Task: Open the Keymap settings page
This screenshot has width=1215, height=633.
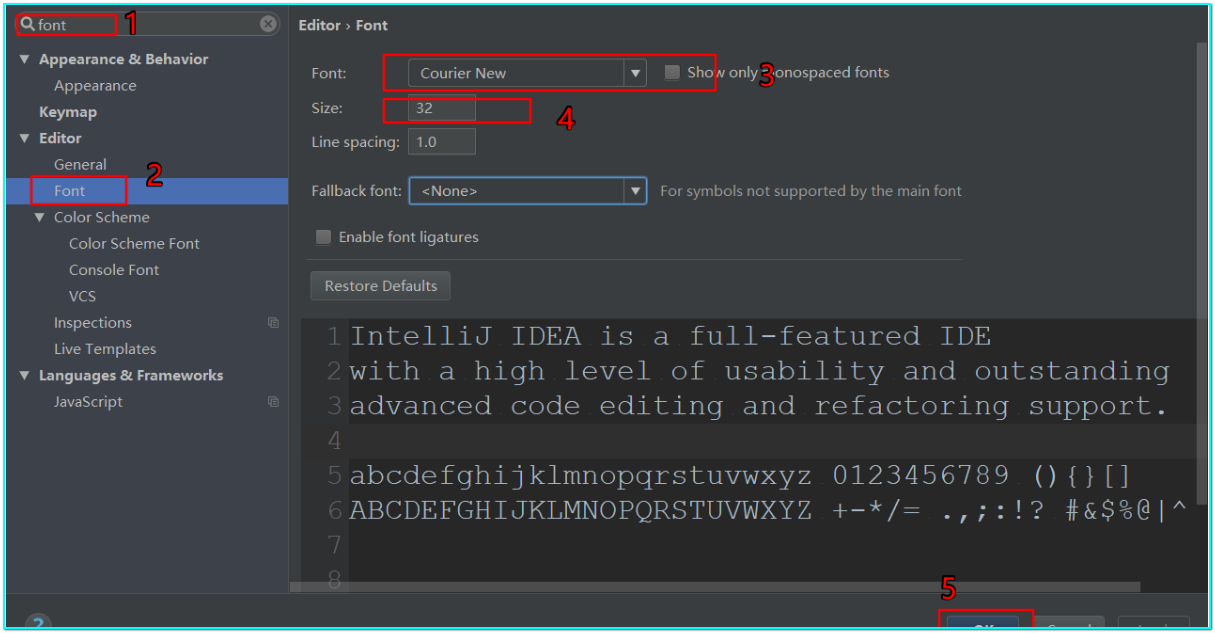Action: 68,112
